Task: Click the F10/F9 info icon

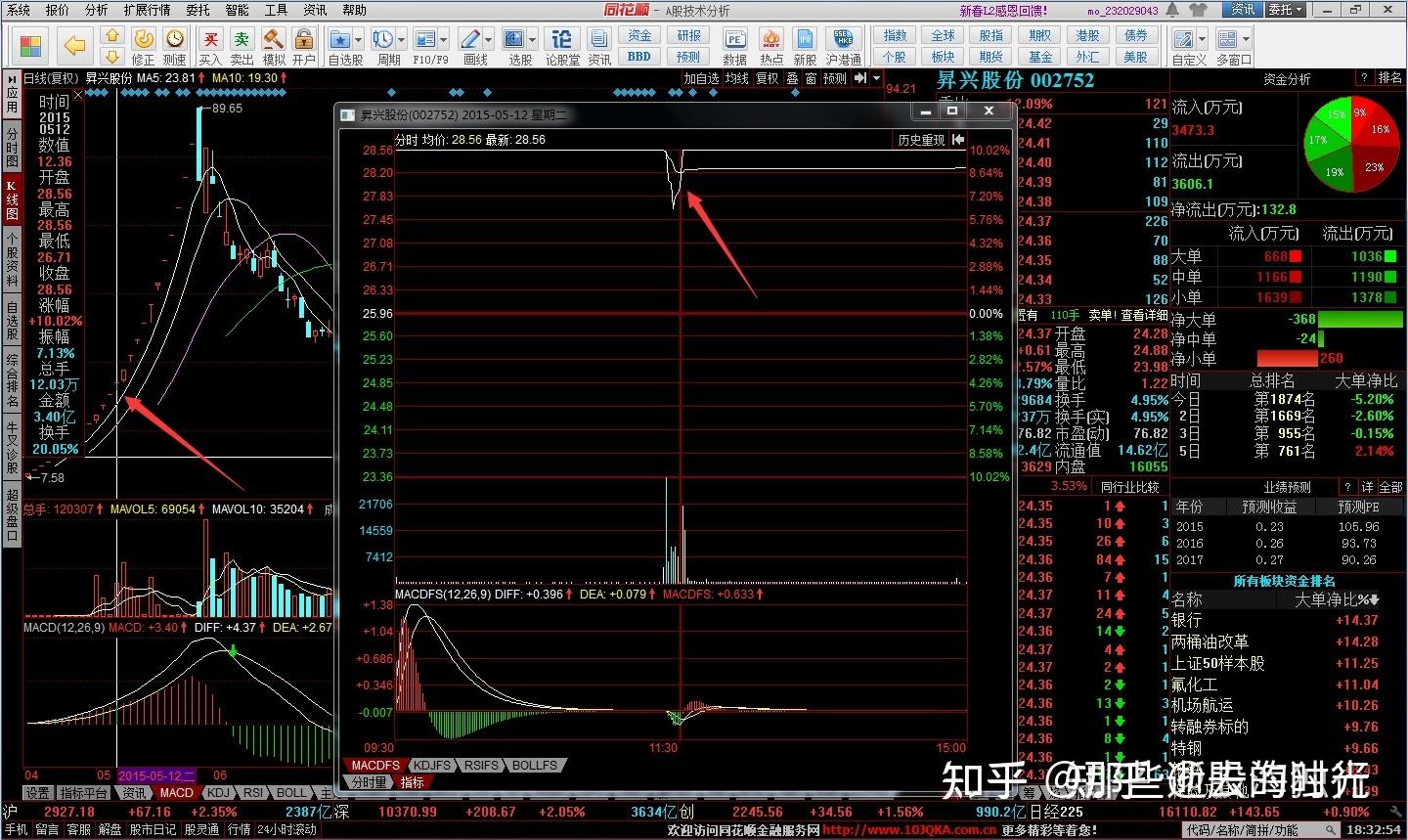Action: click(x=425, y=38)
